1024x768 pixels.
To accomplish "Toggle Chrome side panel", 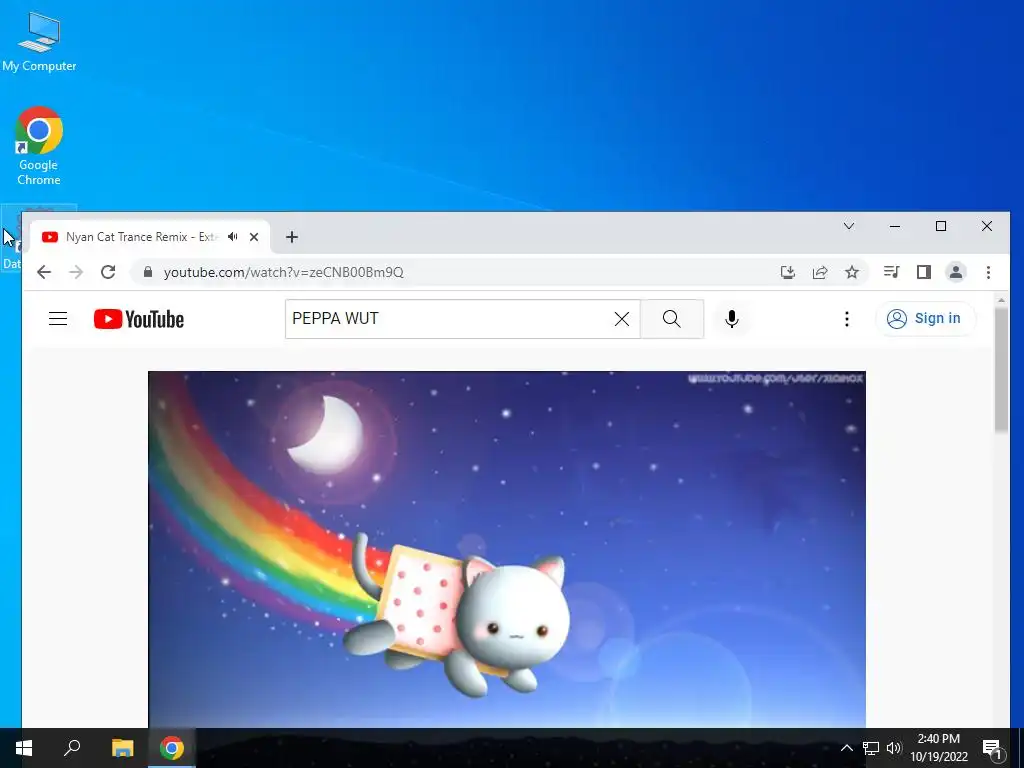I will click(x=923, y=272).
